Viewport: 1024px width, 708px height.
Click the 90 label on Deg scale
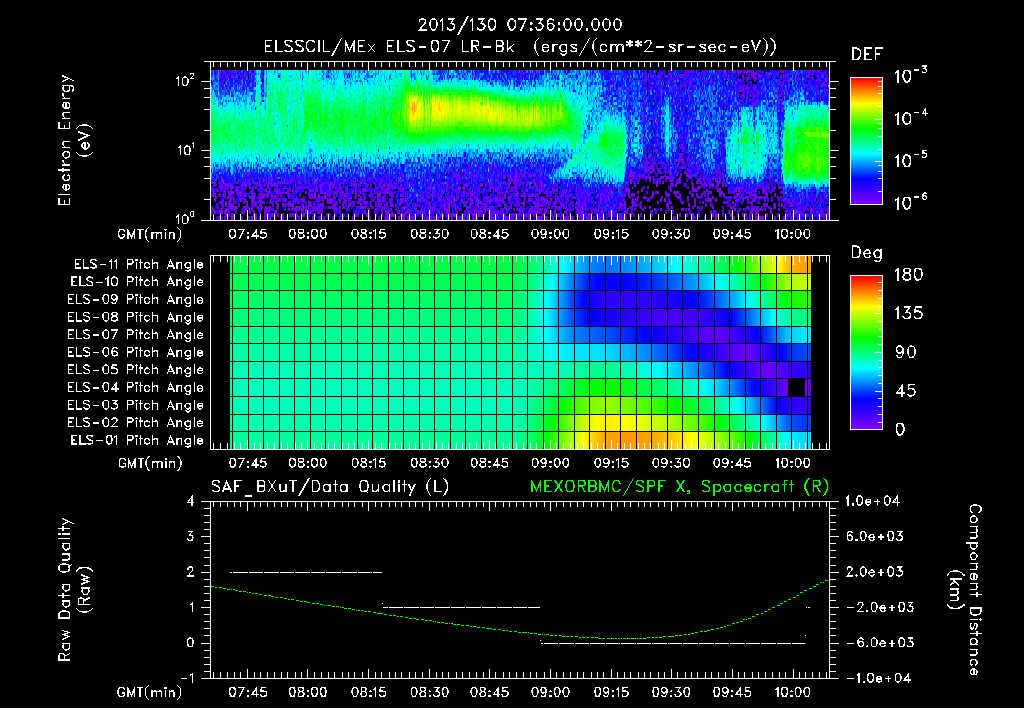pos(905,352)
